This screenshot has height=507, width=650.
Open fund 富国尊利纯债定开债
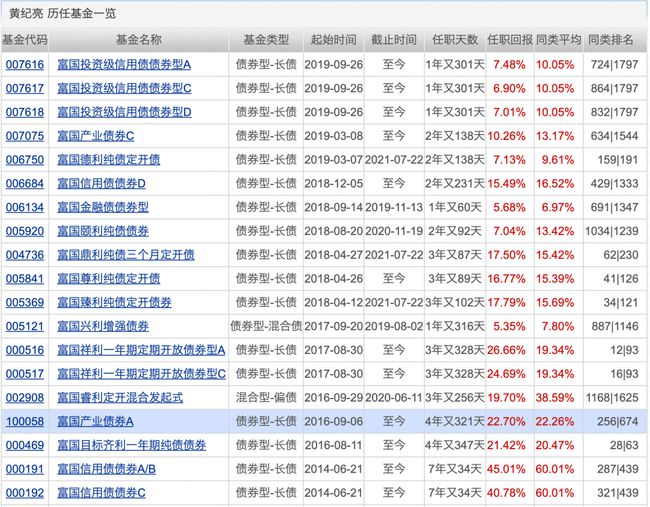[x=109, y=279]
